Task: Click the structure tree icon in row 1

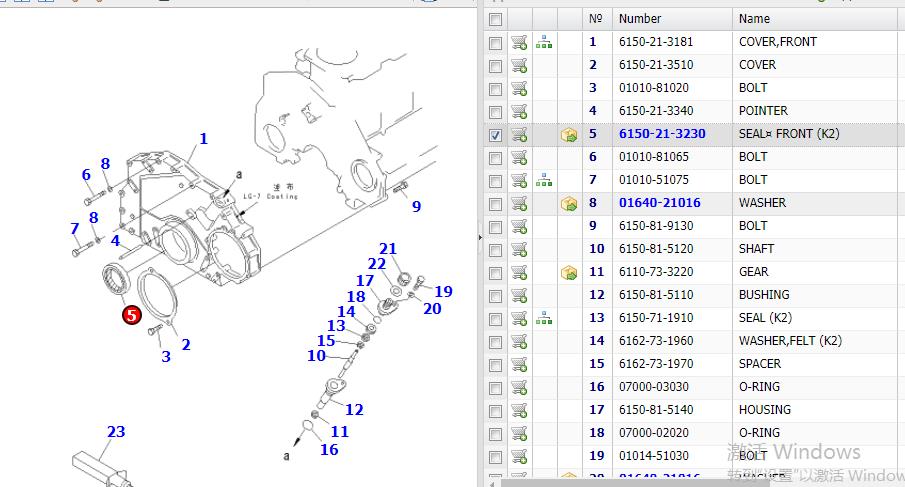Action: click(544, 42)
